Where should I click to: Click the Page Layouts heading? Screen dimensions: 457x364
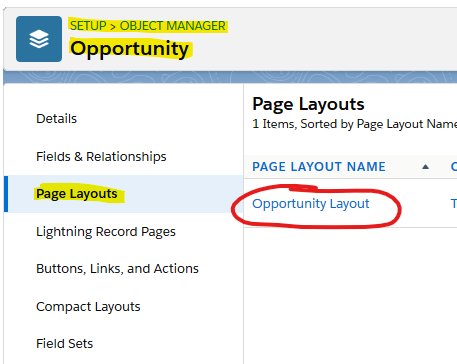point(308,104)
